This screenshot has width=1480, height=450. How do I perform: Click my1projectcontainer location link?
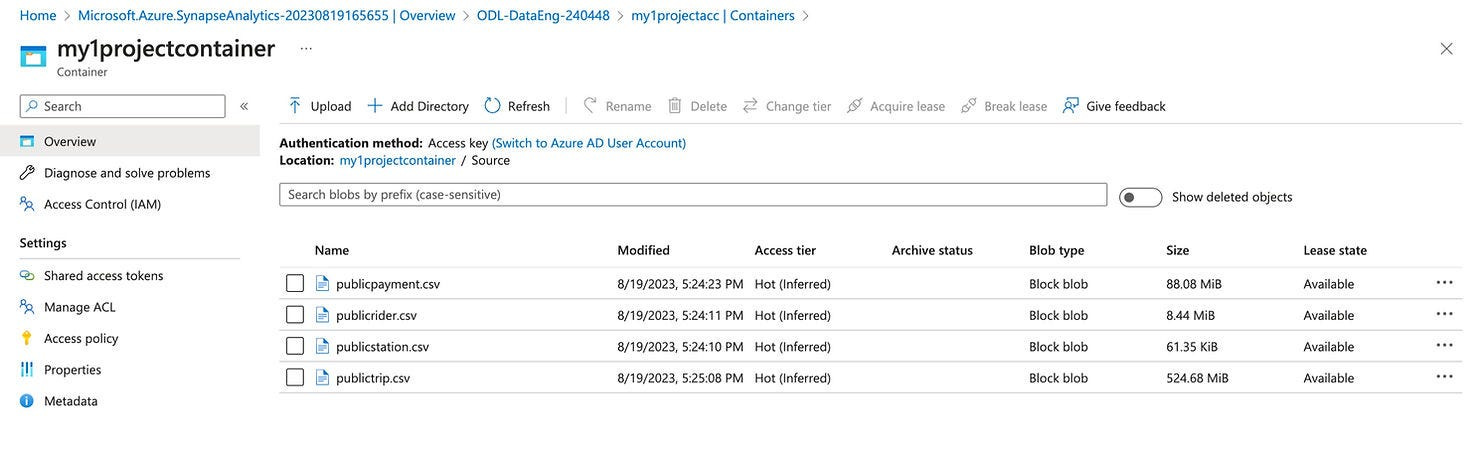point(397,160)
